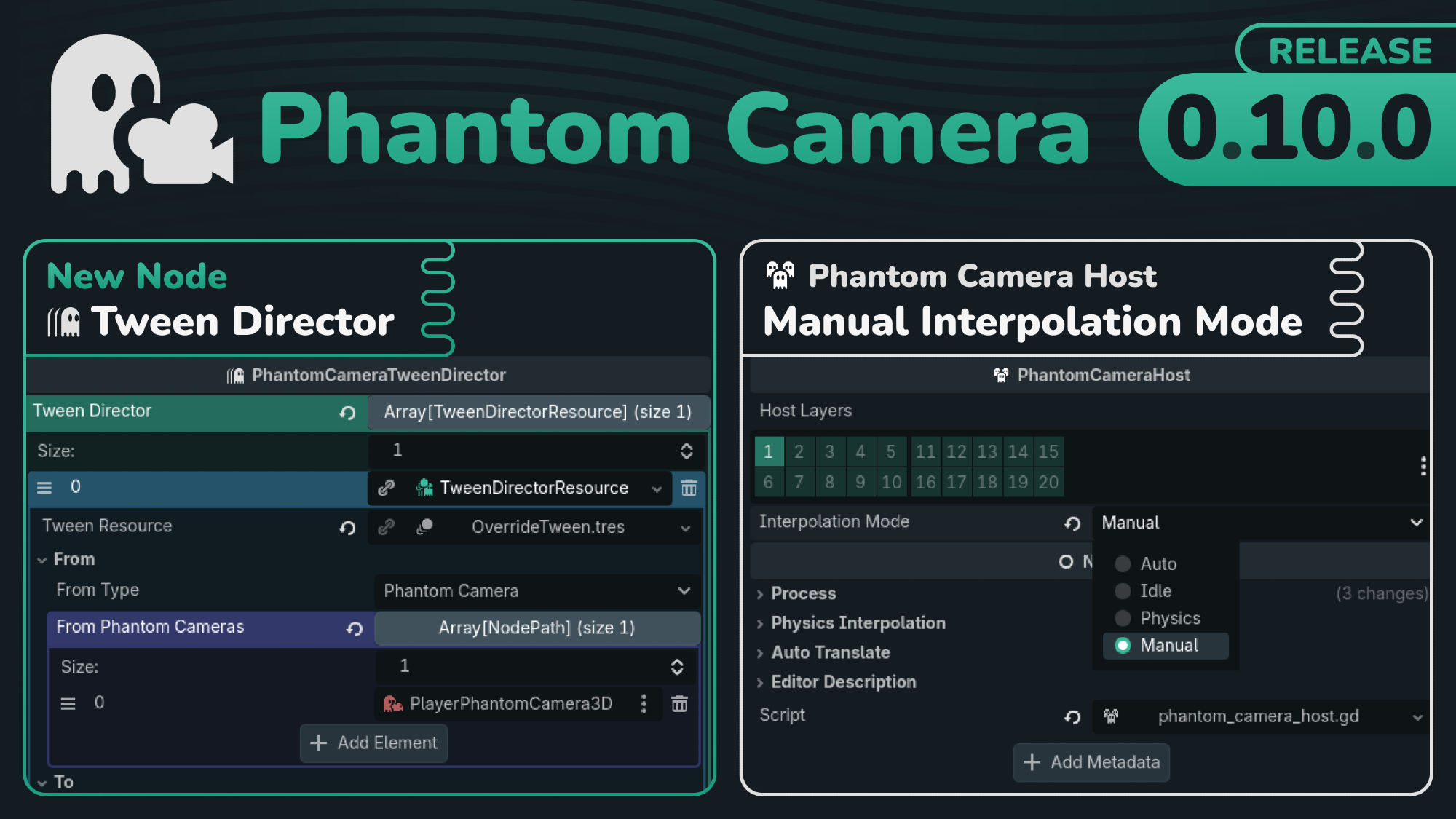Reset the Script property arrow icon
This screenshot has height=819, width=1456.
[x=1072, y=717]
